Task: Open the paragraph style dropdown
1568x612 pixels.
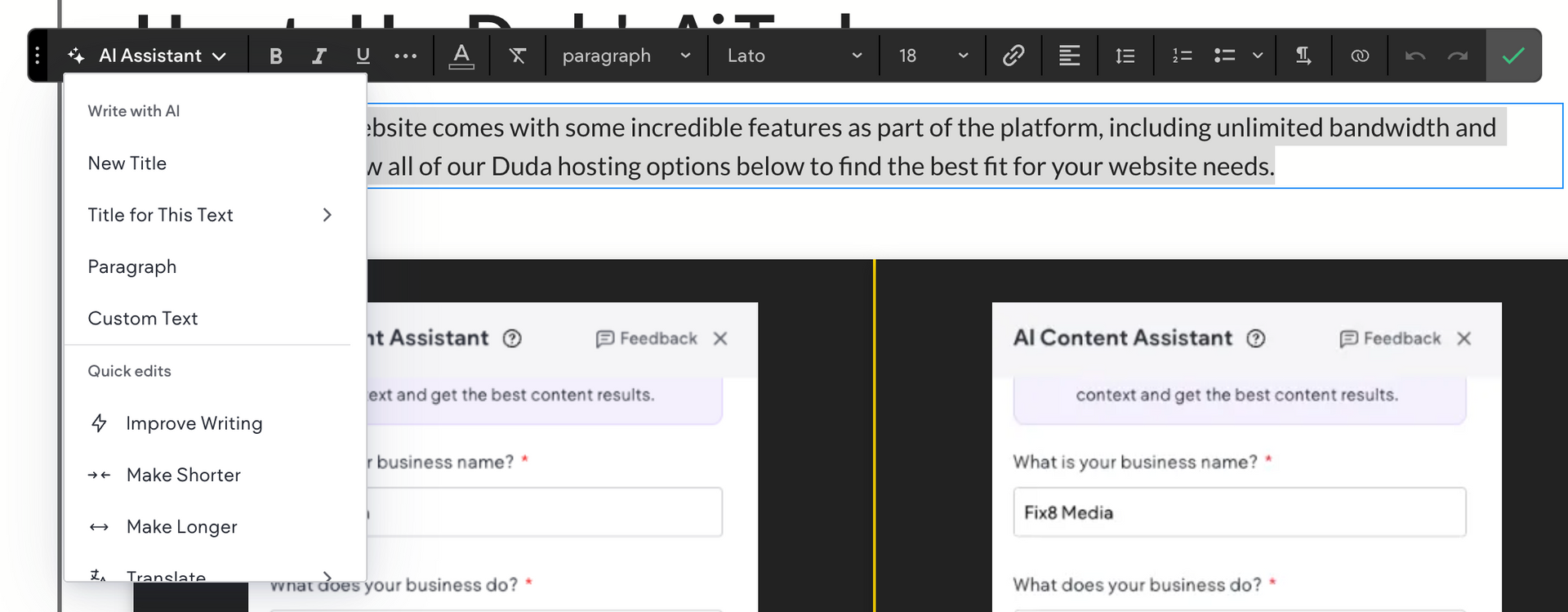Action: (x=626, y=56)
